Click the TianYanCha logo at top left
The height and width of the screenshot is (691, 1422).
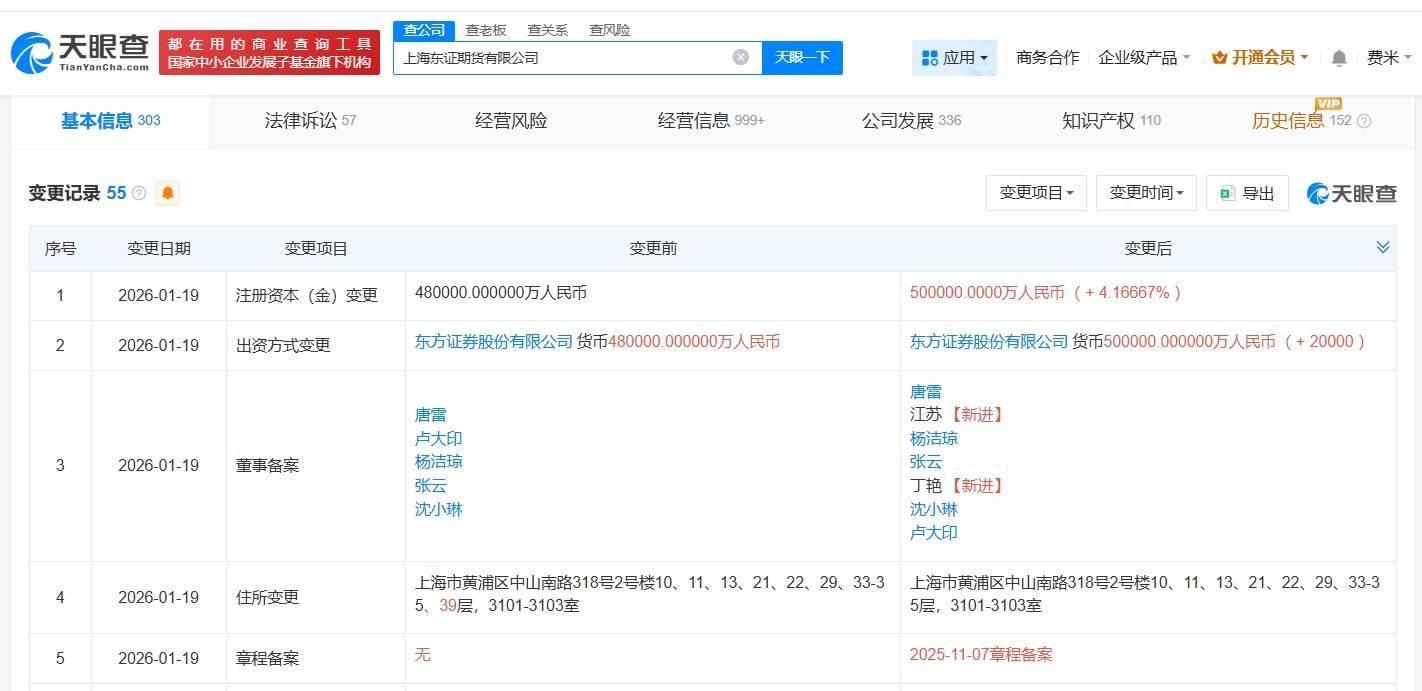[x=79, y=52]
